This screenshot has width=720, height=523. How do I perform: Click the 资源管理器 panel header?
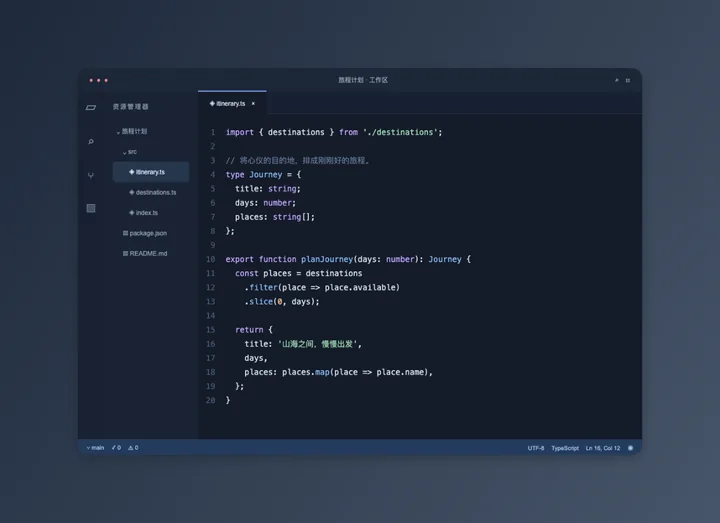pyautogui.click(x=131, y=107)
